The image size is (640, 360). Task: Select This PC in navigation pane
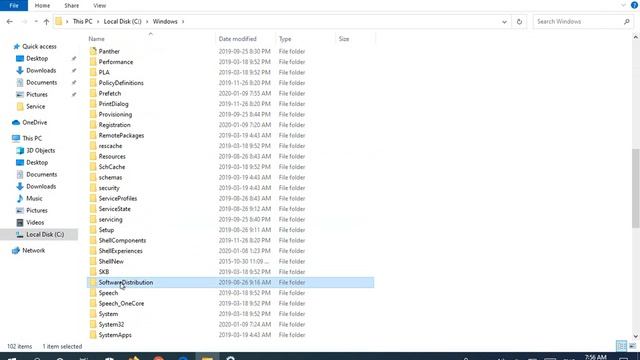(x=32, y=138)
